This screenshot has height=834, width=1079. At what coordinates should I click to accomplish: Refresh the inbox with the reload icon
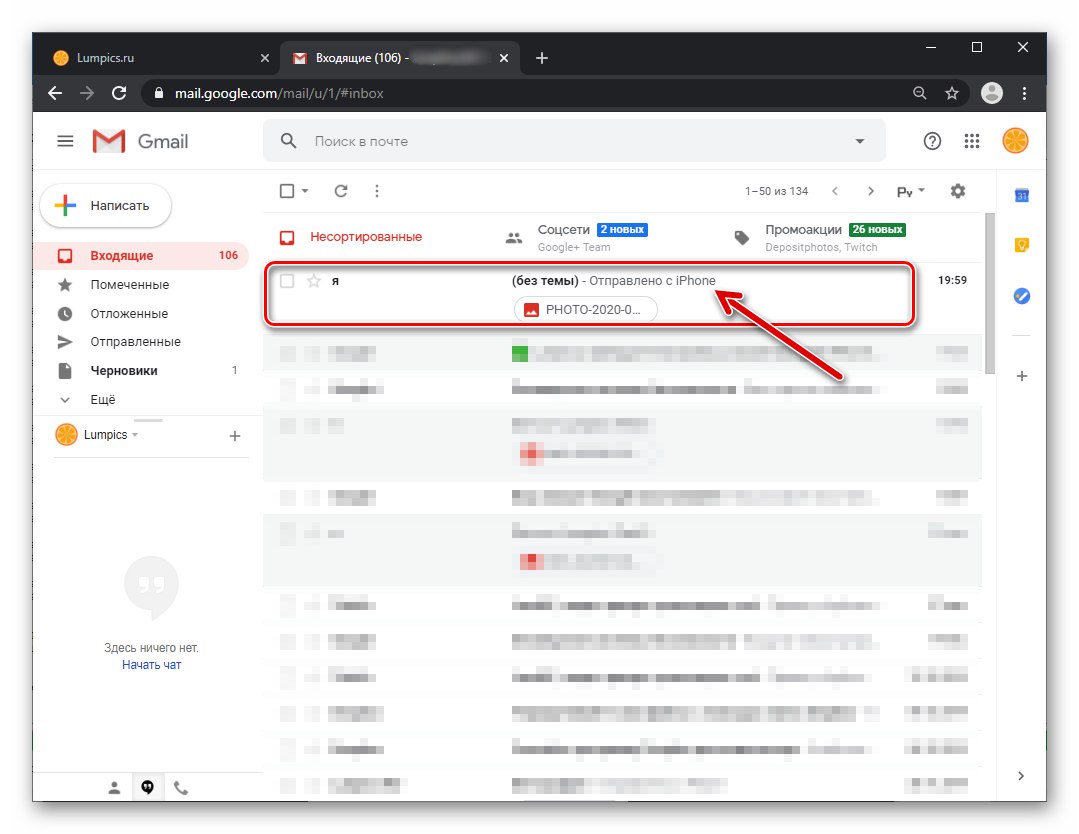tap(341, 191)
